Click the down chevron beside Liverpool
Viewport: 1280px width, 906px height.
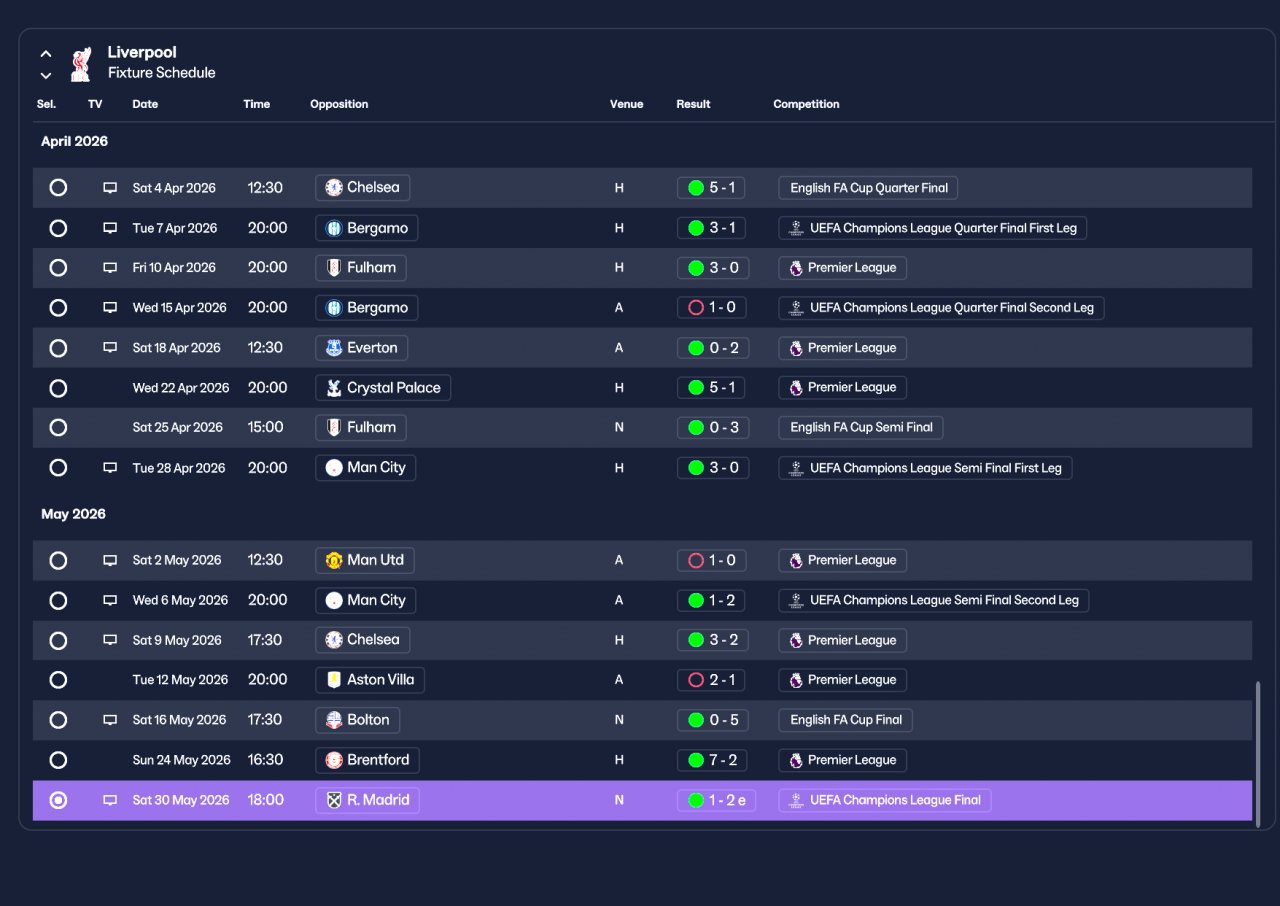46,75
